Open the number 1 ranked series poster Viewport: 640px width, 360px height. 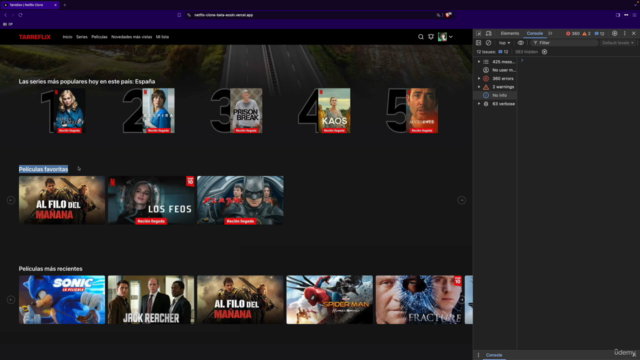(69, 111)
